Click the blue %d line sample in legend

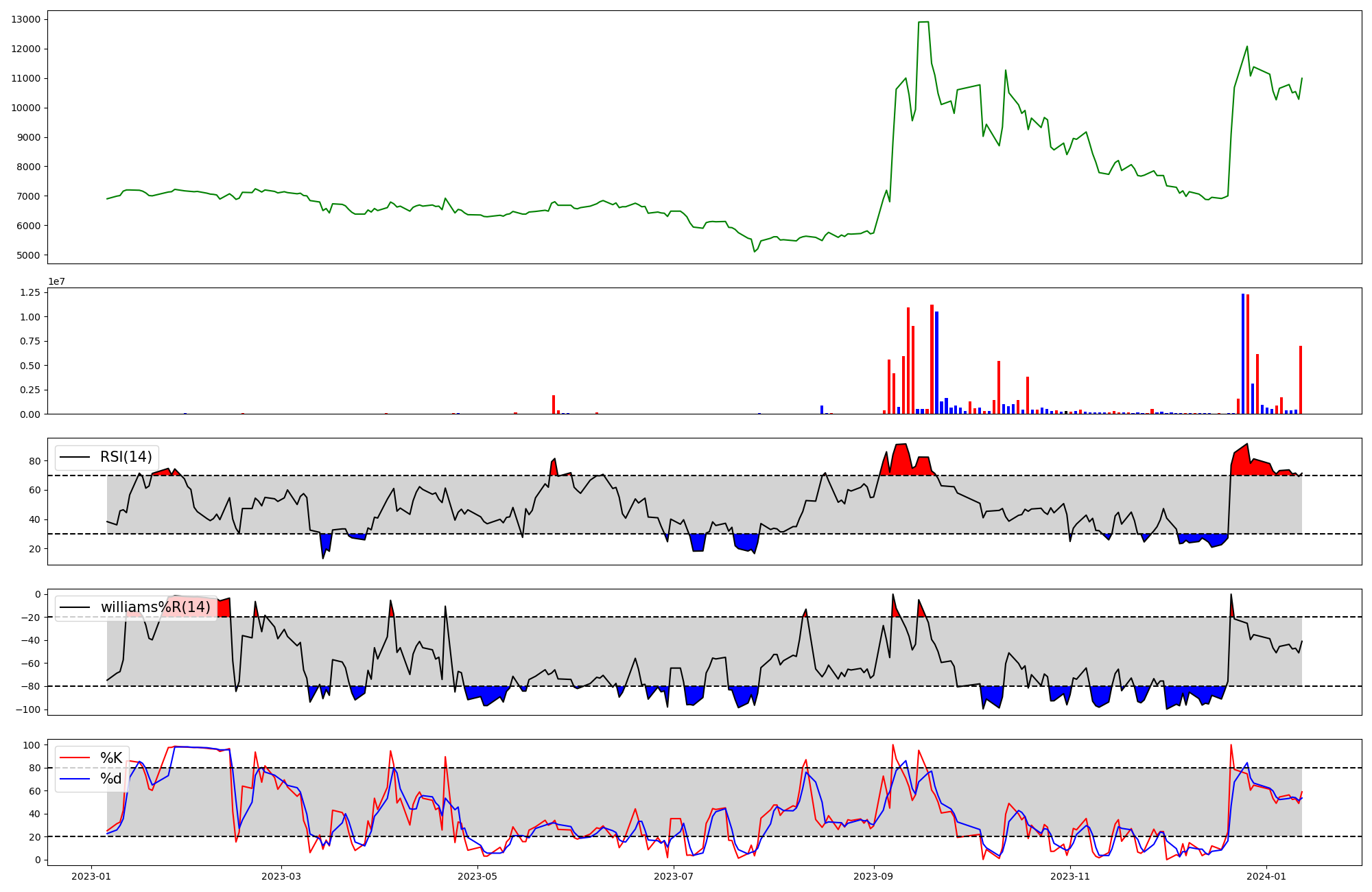coord(75,778)
